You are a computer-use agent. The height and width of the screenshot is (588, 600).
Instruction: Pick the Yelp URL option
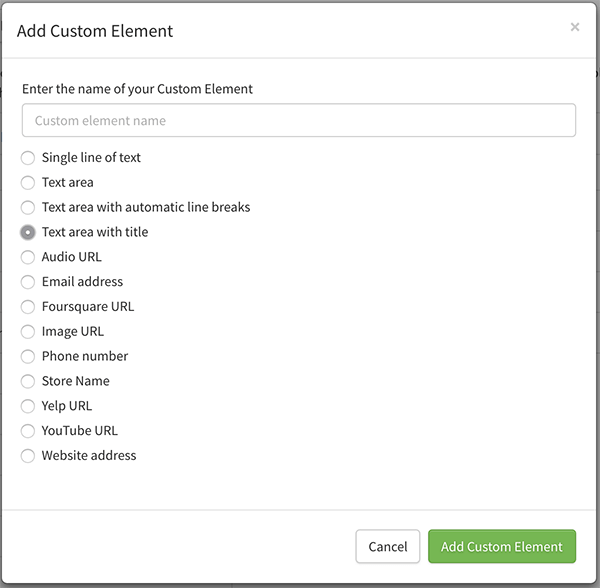[x=28, y=406]
